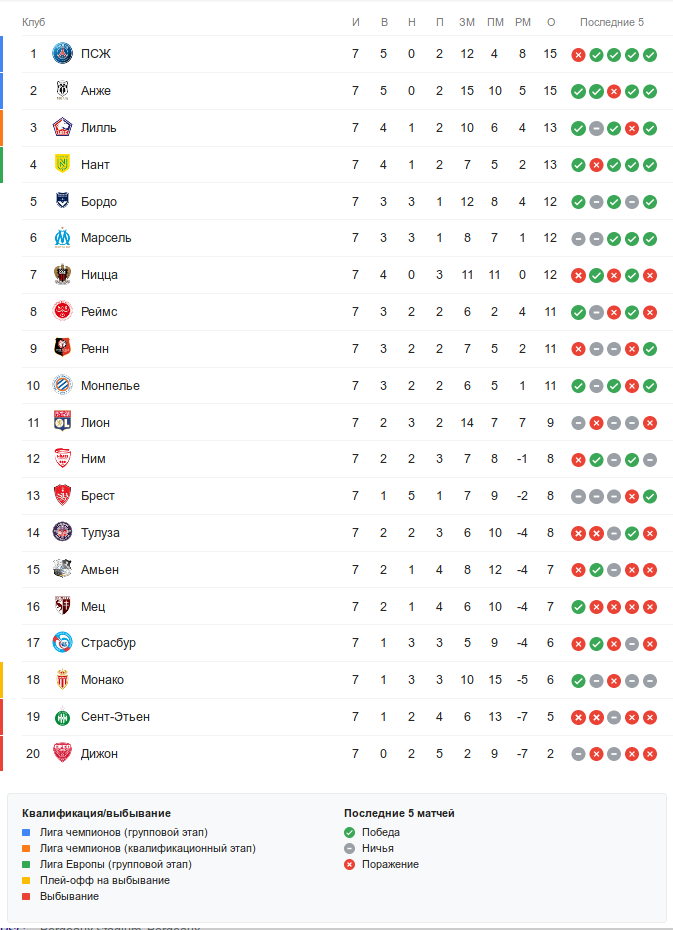Click the Nantes club crest icon
This screenshot has width=673, height=930.
[x=63, y=164]
